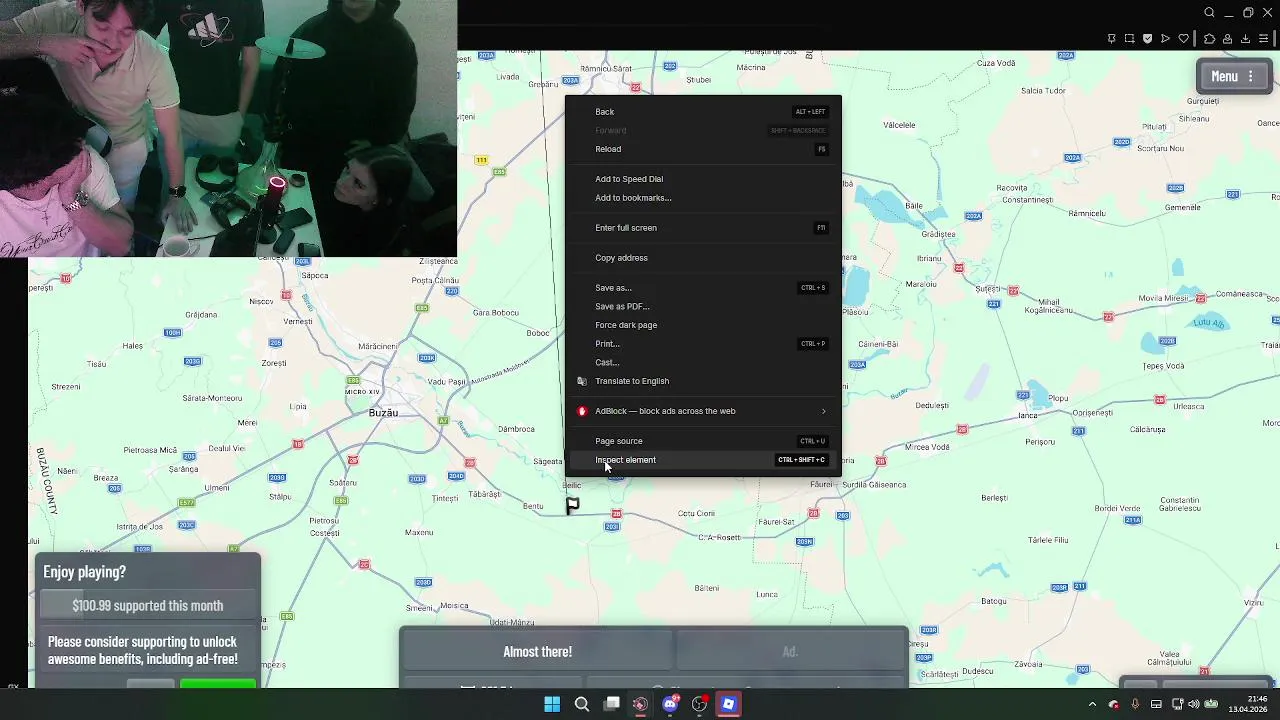The width and height of the screenshot is (1280, 720).
Task: Open the Windows Start button
Action: coord(552,705)
